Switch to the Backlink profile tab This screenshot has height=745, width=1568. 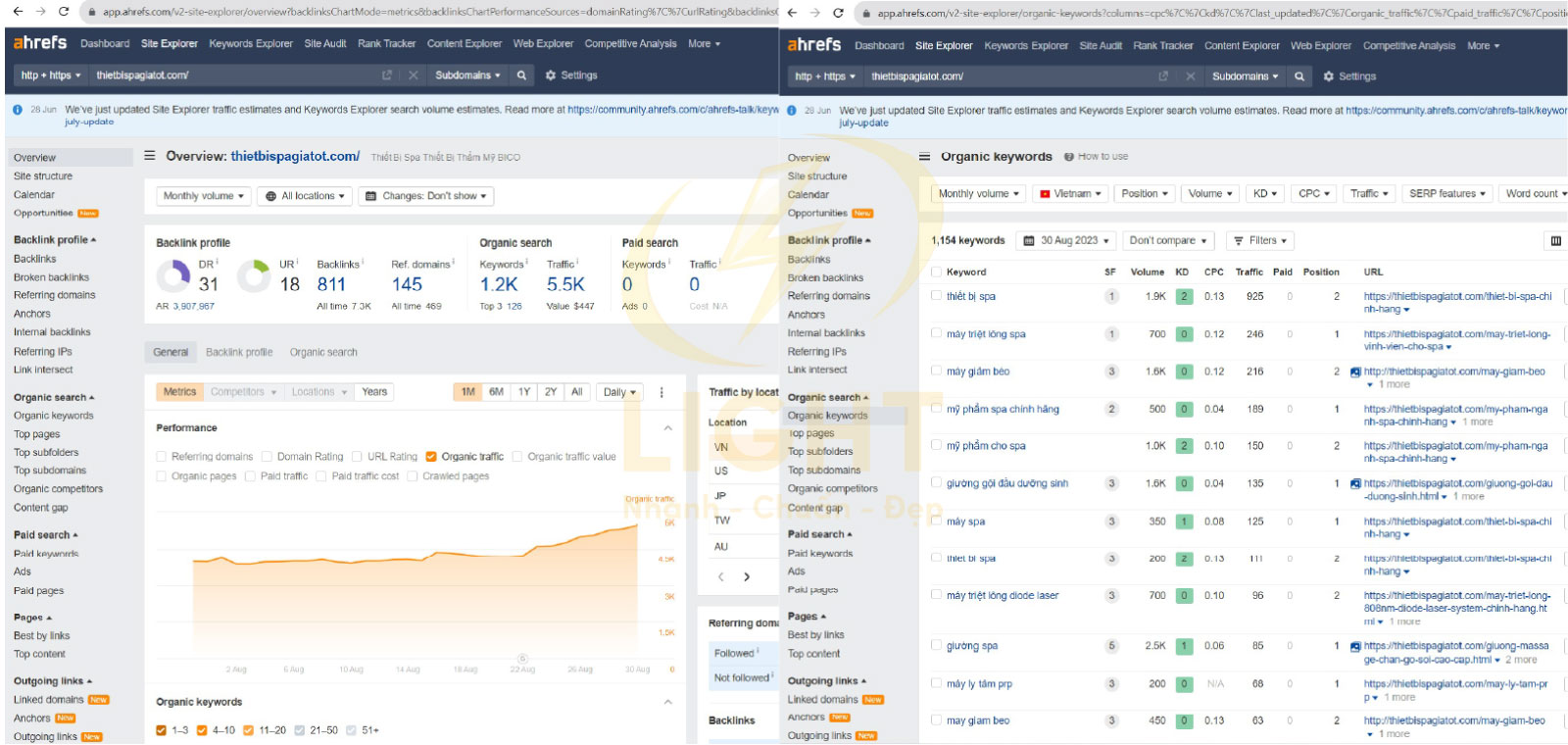239,353
